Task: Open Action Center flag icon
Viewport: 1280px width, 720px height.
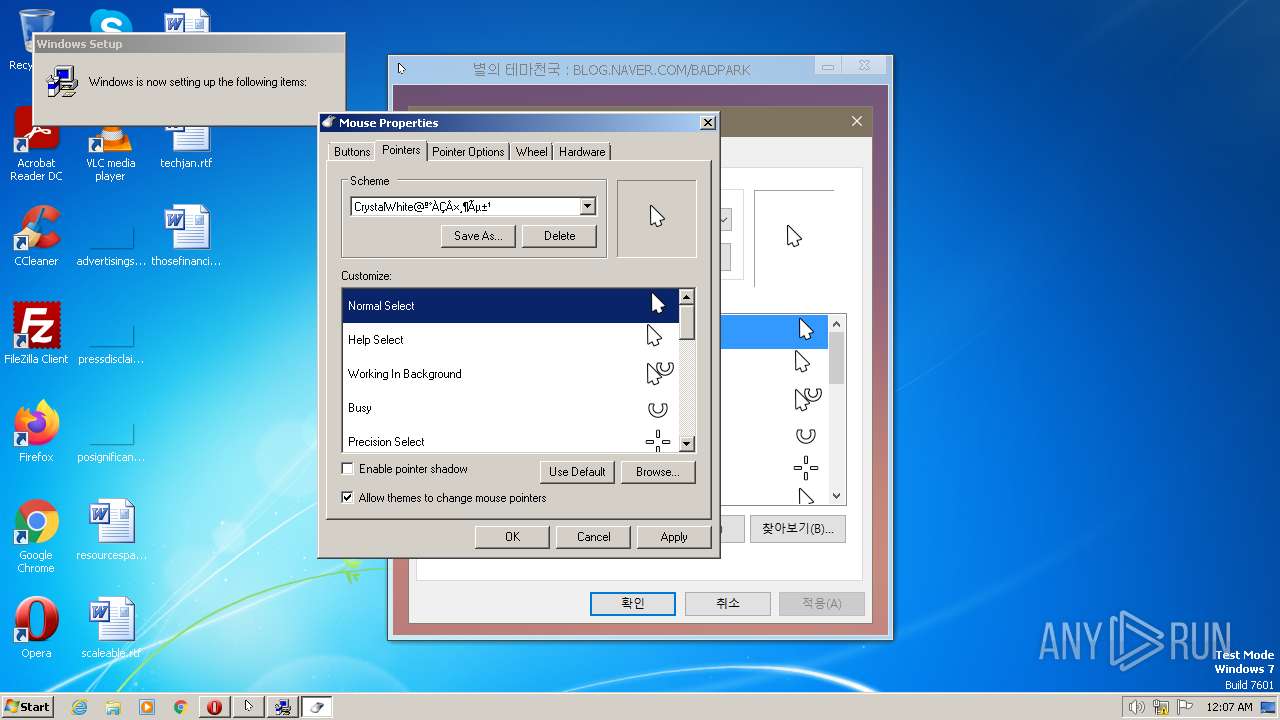Action: (x=1184, y=707)
